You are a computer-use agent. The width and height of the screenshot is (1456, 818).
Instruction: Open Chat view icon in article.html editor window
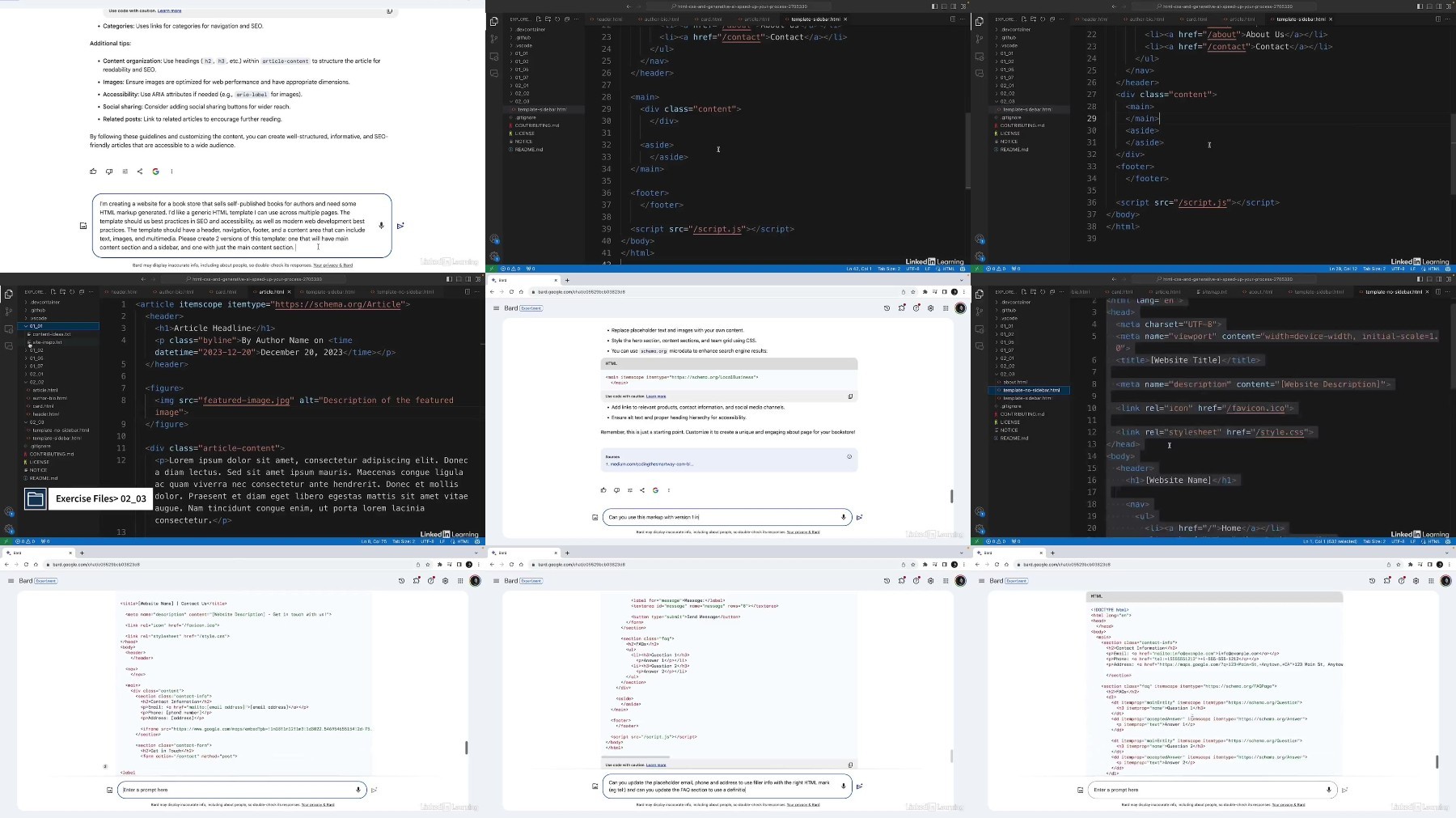[9, 345]
